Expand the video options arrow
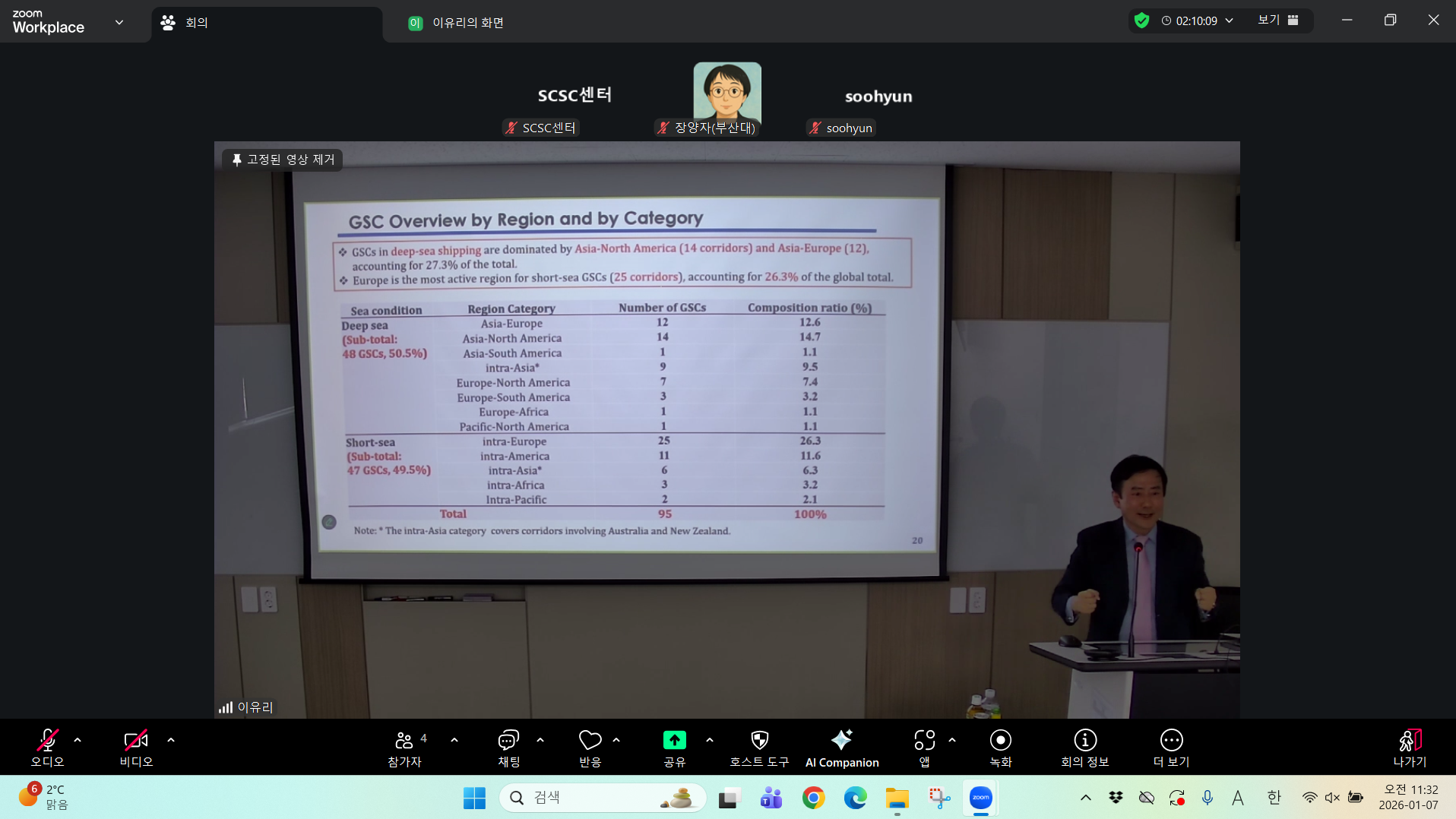 click(x=171, y=740)
